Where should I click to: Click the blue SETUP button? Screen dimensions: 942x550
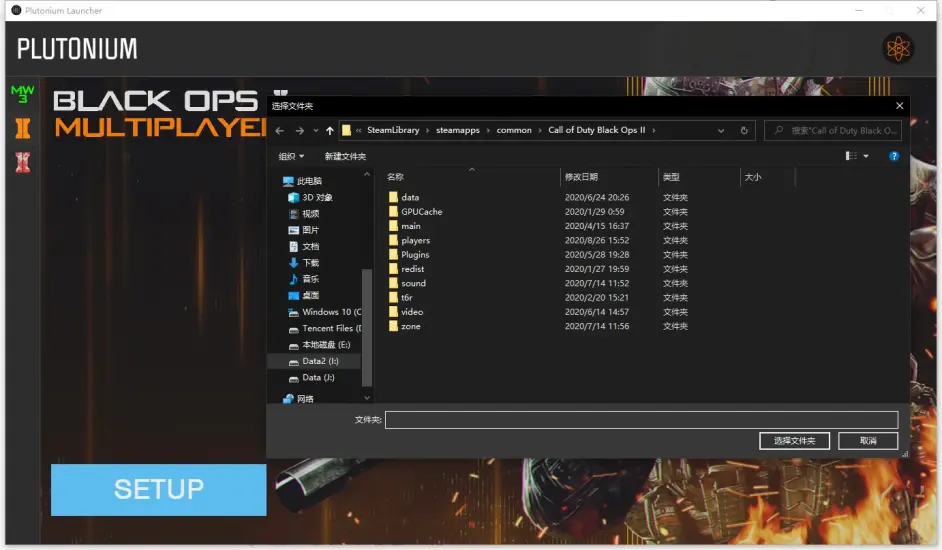pyautogui.click(x=159, y=489)
